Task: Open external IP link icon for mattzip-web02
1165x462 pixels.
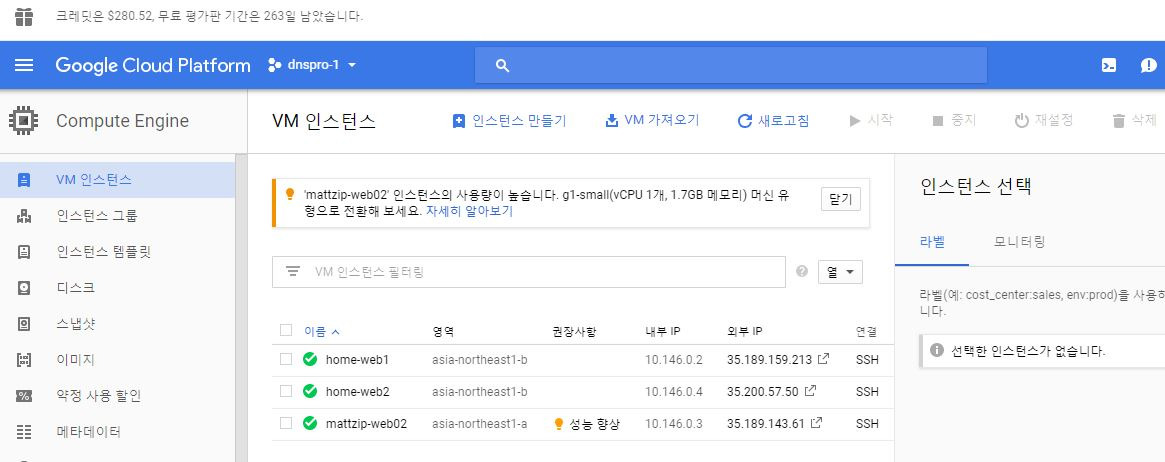Action: point(817,423)
